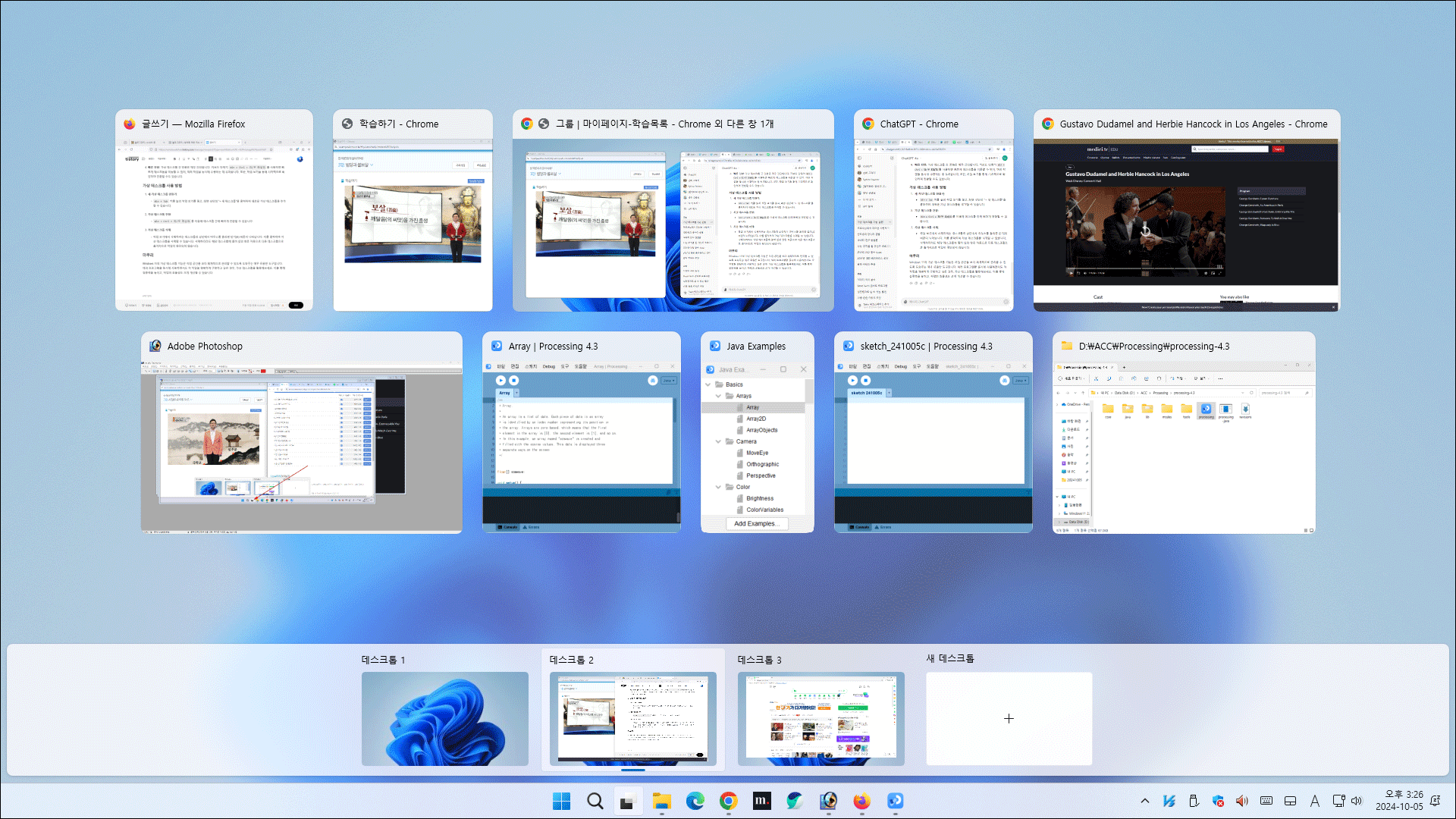Click the red speaker volume tray icon
Viewport: 1456px width, 819px height.
(1241, 801)
